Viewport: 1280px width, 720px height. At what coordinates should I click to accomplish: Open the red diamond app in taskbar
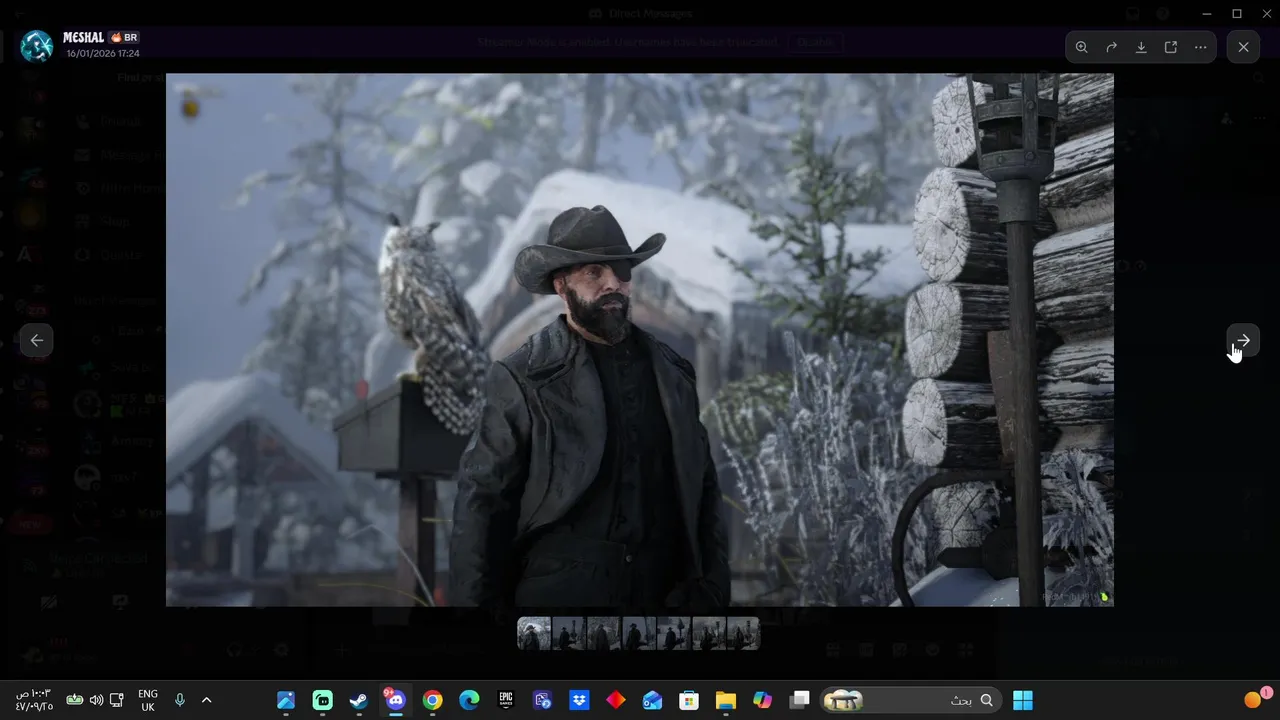point(616,700)
